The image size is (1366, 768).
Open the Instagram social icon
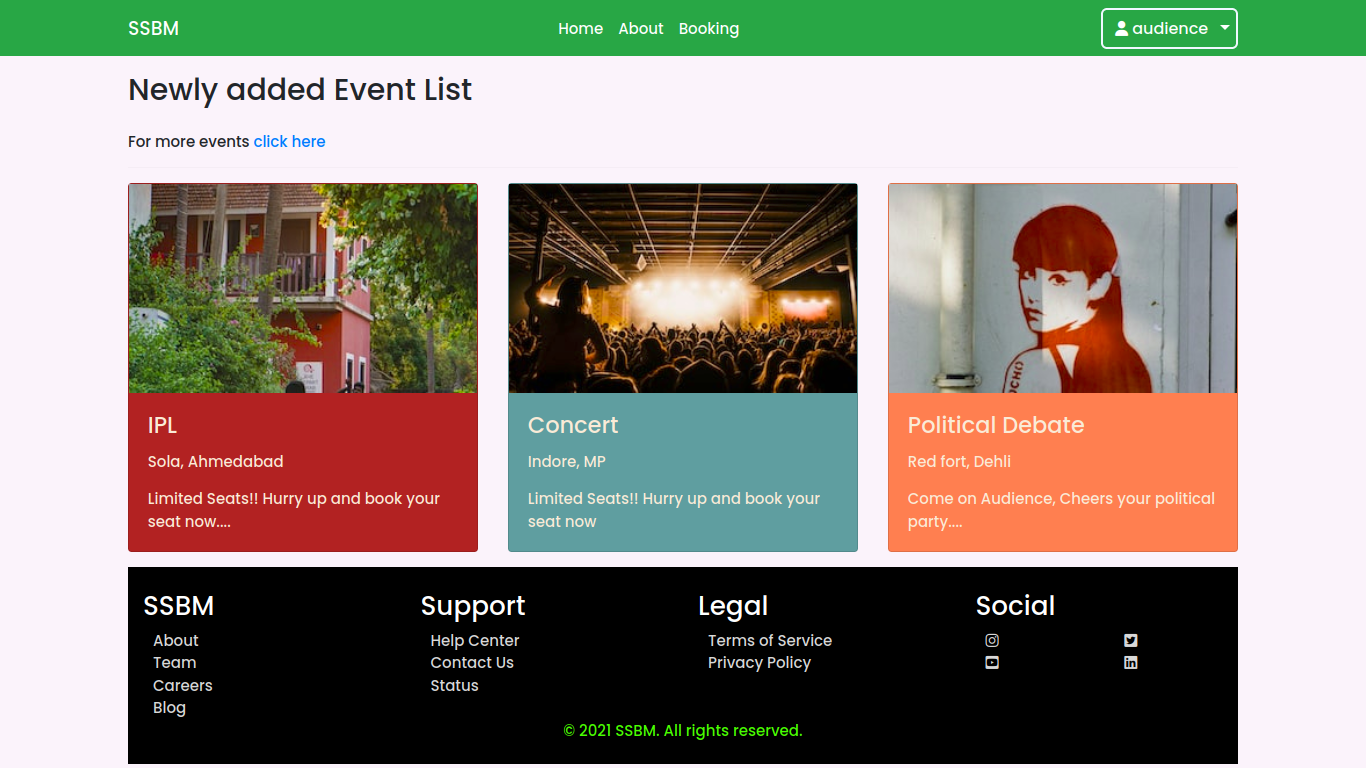coord(992,640)
